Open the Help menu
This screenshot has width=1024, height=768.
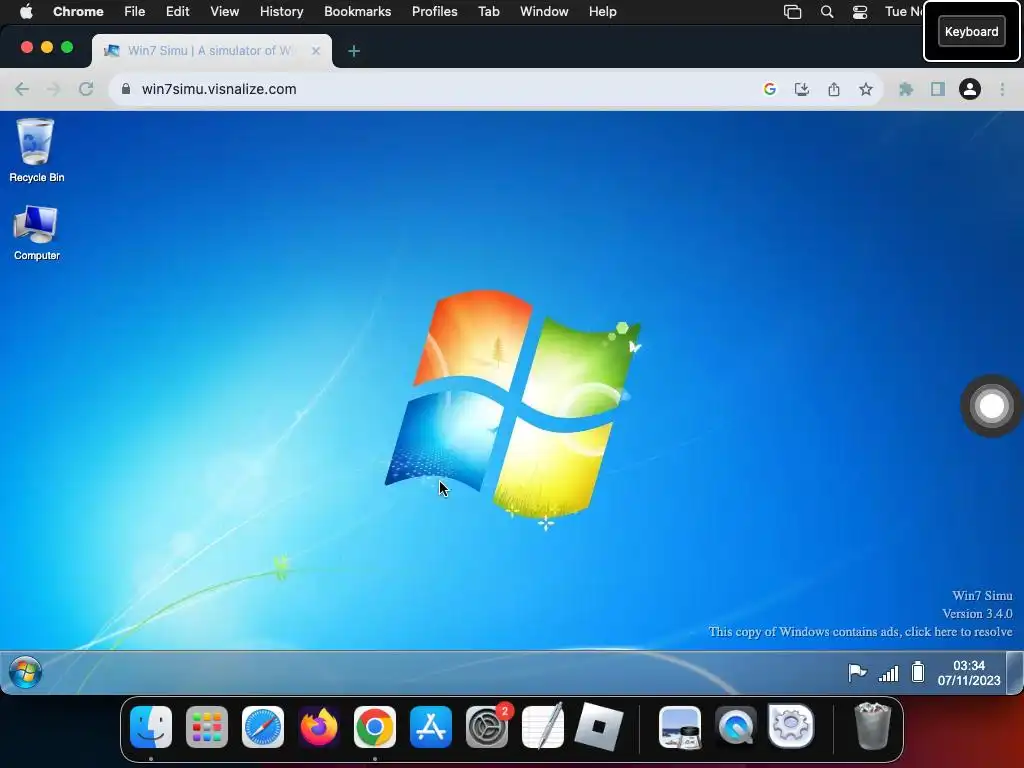coord(602,12)
